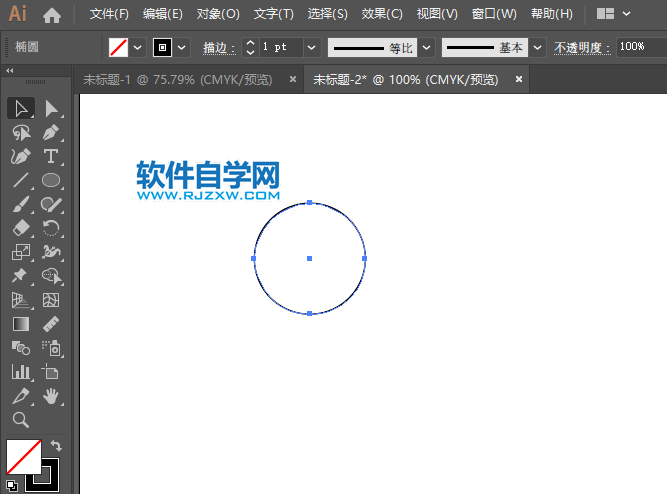Open the 文件(F) menu
Image resolution: width=667 pixels, height=494 pixels.
point(109,14)
